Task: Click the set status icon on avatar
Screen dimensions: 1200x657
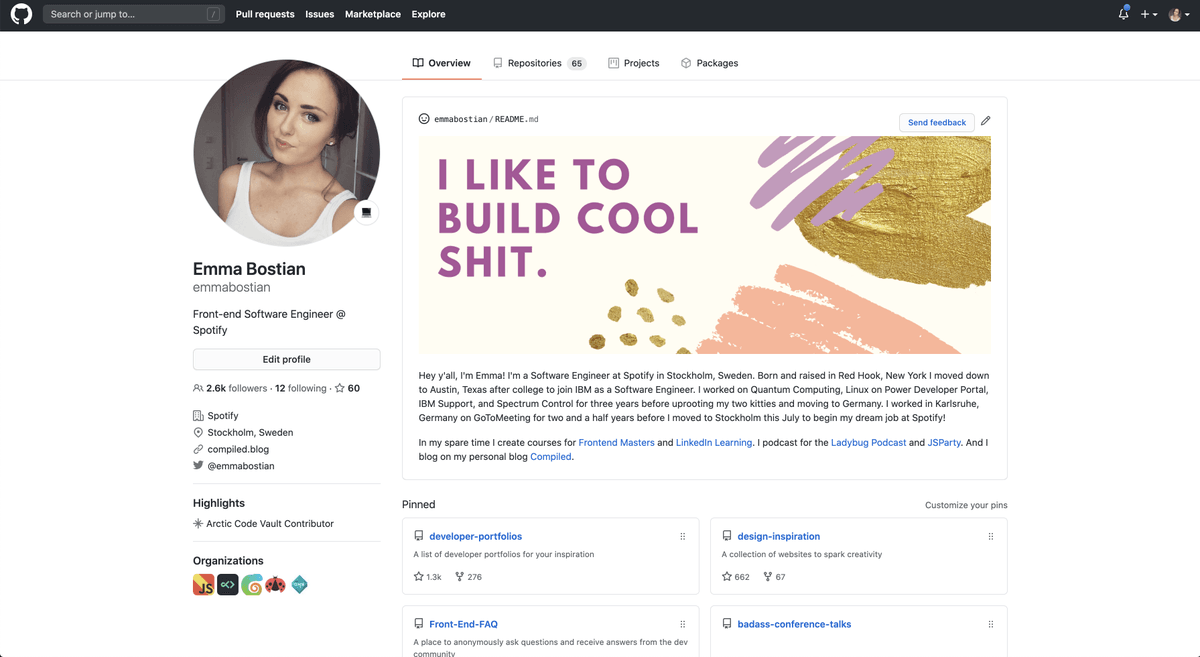Action: point(366,213)
